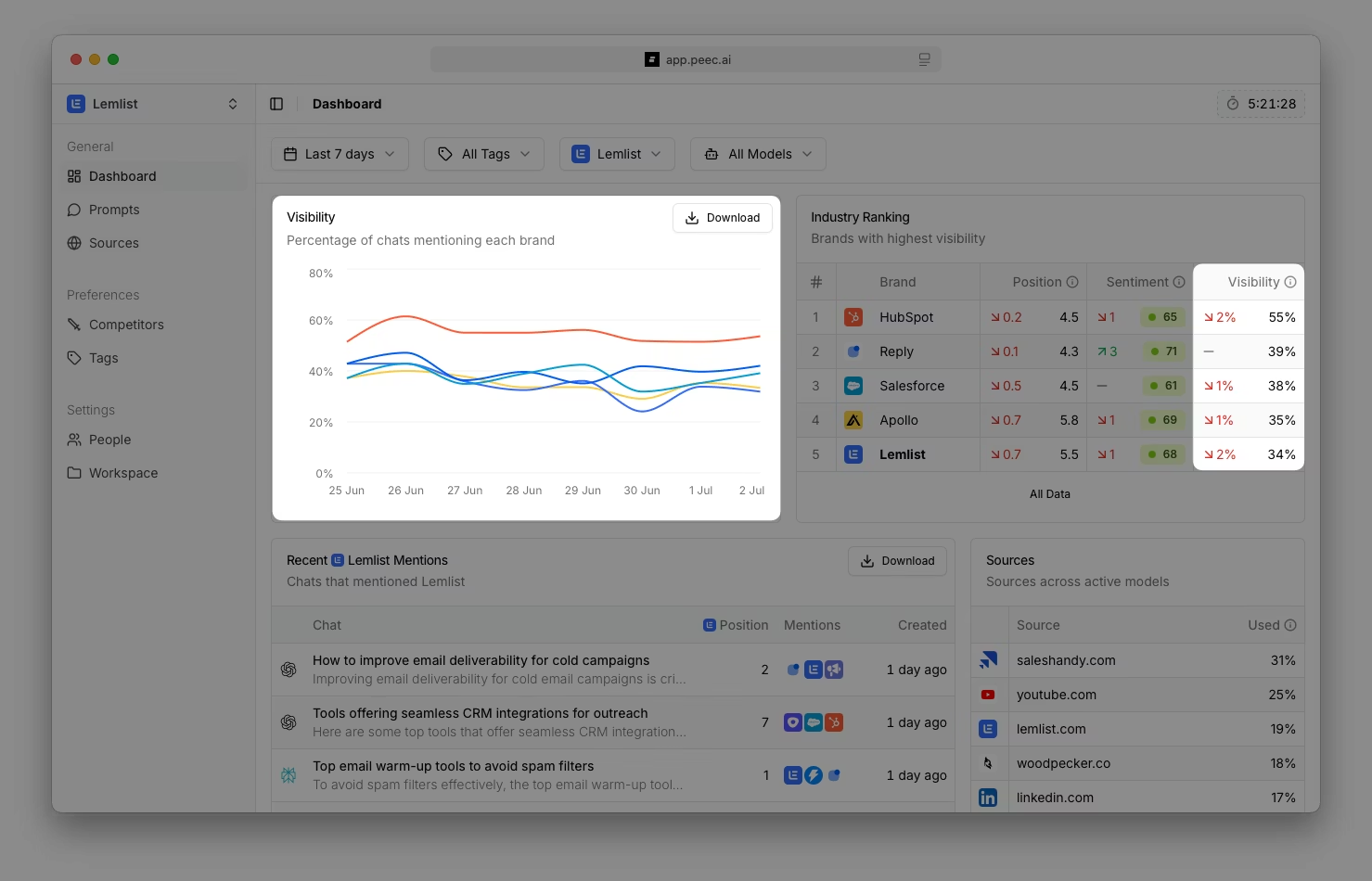Click the All Data link
Screen dimensions: 1372x881
(x=1049, y=494)
